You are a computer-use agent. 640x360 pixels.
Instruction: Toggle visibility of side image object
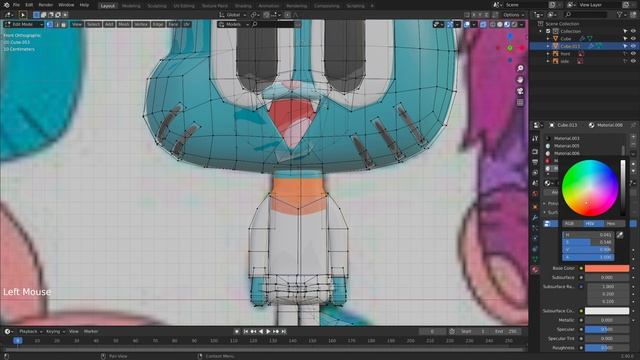click(x=633, y=61)
